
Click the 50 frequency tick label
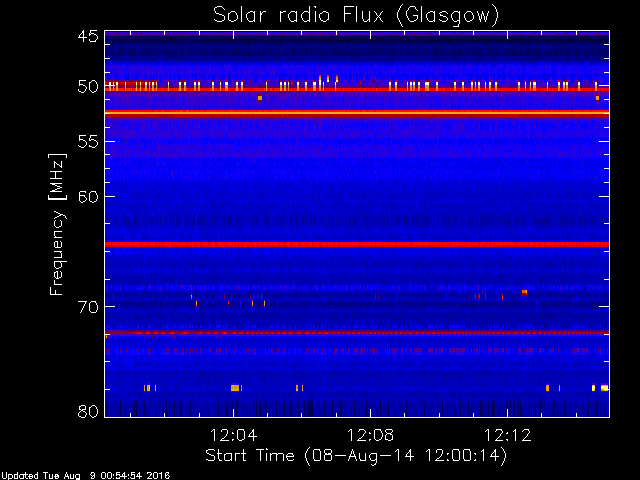[x=88, y=87]
